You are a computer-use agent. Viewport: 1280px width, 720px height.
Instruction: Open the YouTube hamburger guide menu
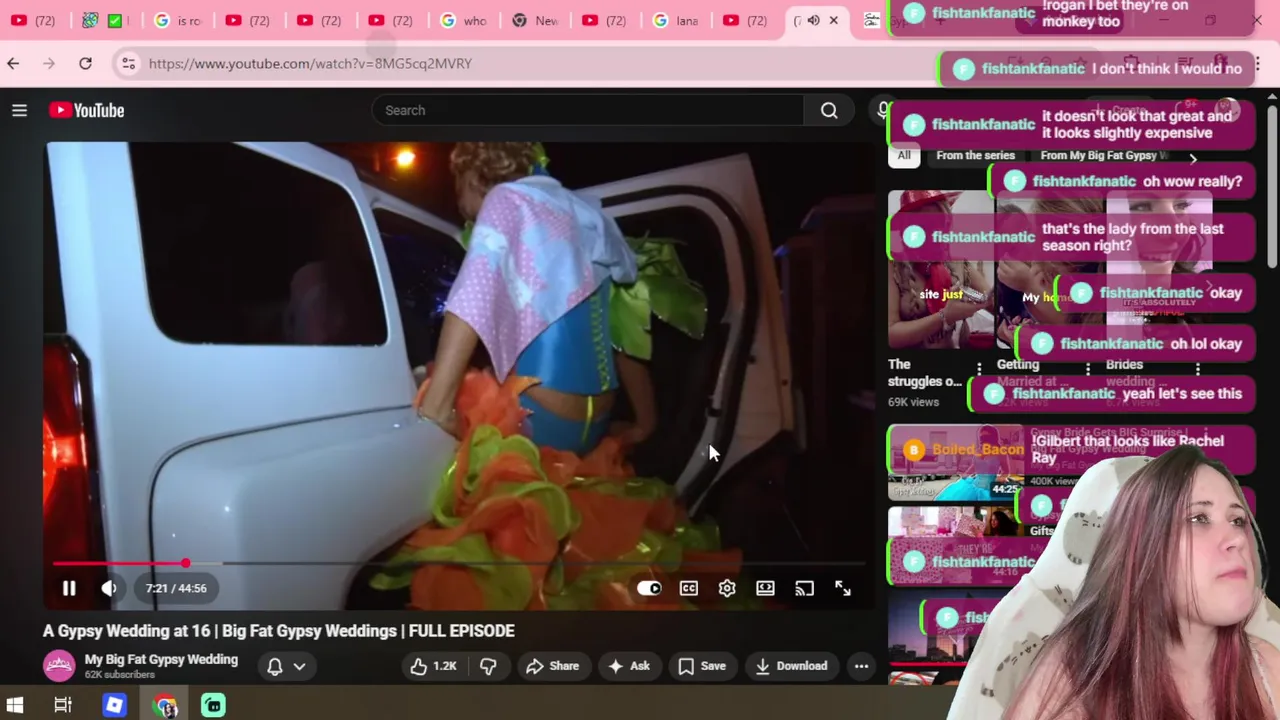tap(19, 110)
